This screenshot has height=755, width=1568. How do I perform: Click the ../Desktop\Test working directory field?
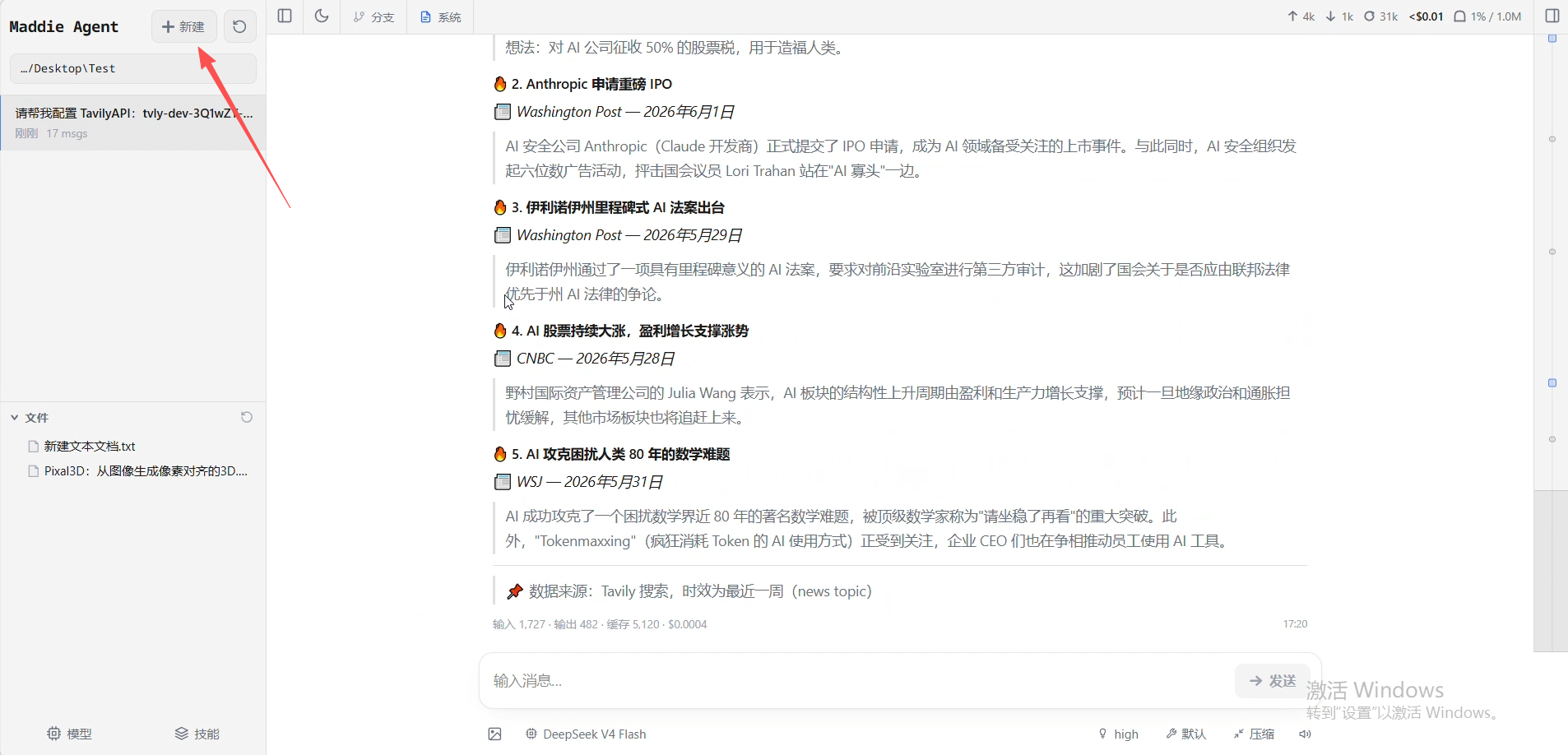click(133, 68)
